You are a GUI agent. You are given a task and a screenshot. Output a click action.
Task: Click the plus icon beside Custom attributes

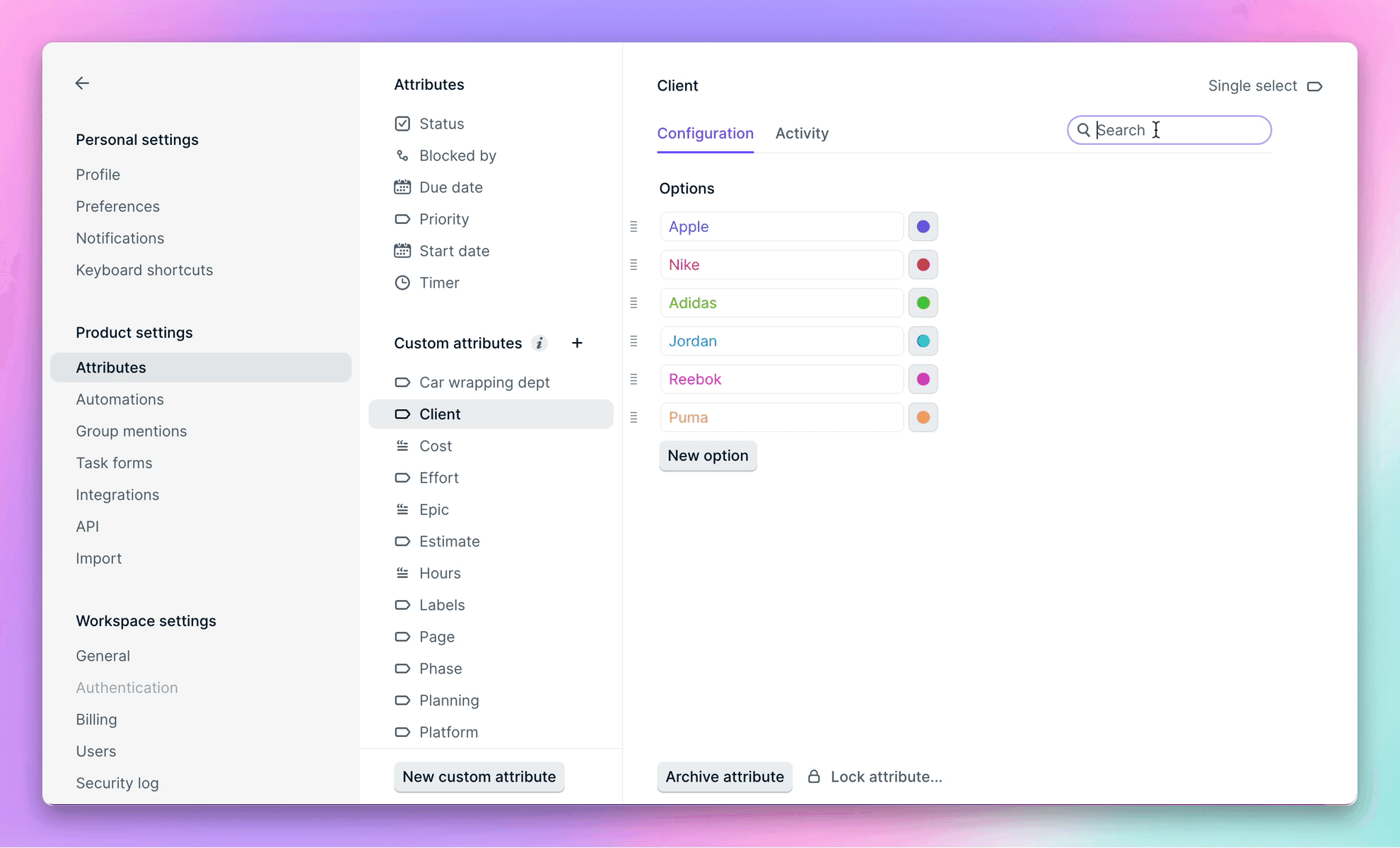pos(577,343)
